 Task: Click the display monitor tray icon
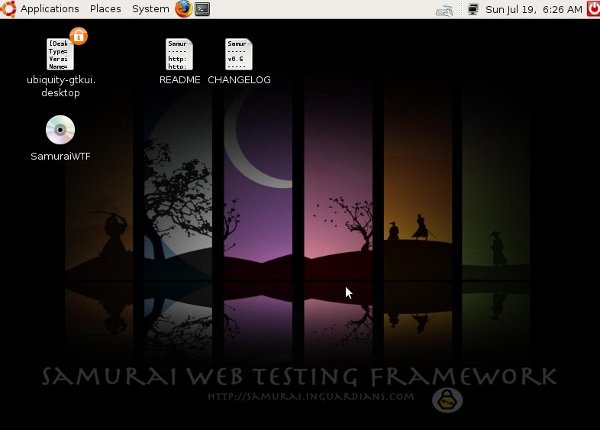click(473, 9)
